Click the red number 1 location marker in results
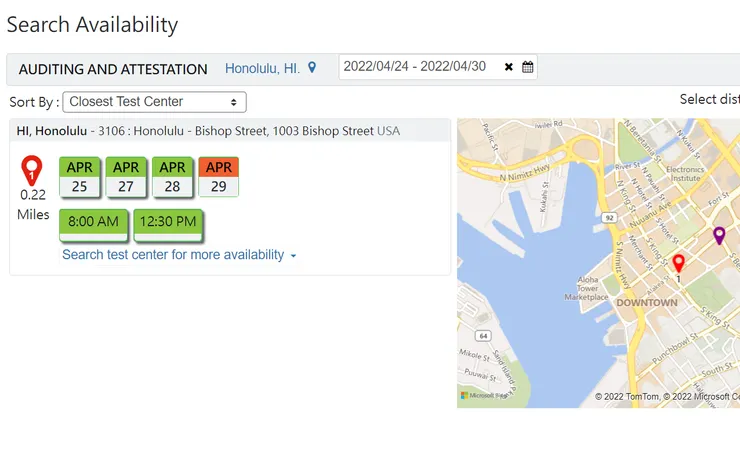This screenshot has width=740, height=468. pos(32,169)
